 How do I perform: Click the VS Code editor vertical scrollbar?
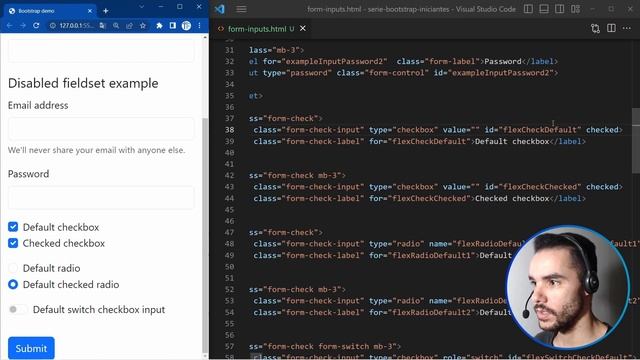(636, 141)
